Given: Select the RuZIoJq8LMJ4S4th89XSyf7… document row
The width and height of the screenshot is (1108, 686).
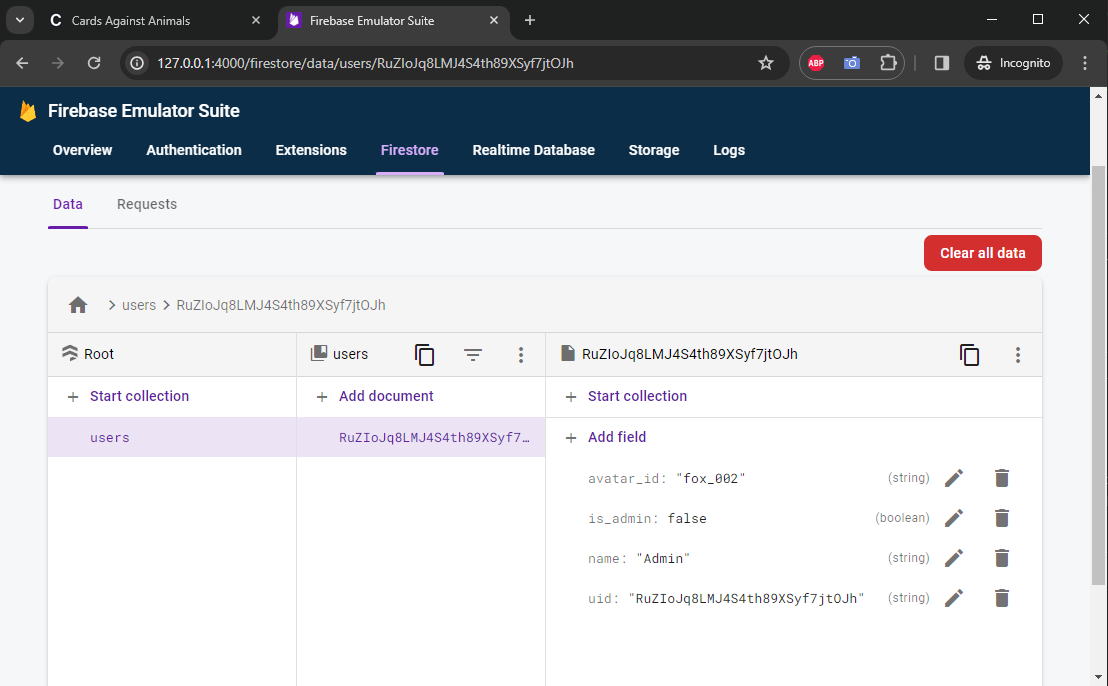Looking at the screenshot, I should [x=421, y=437].
